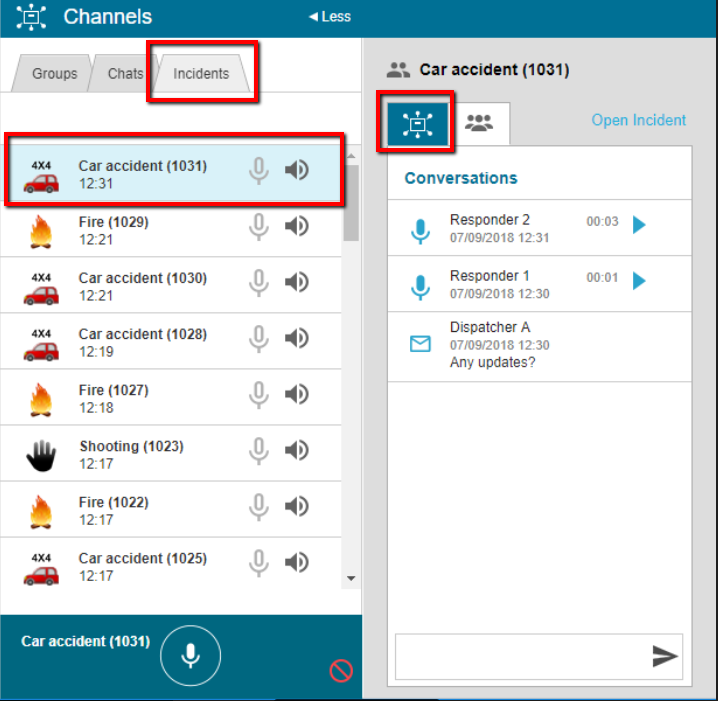Mute the Fire (1029) channel speaker

[296, 227]
